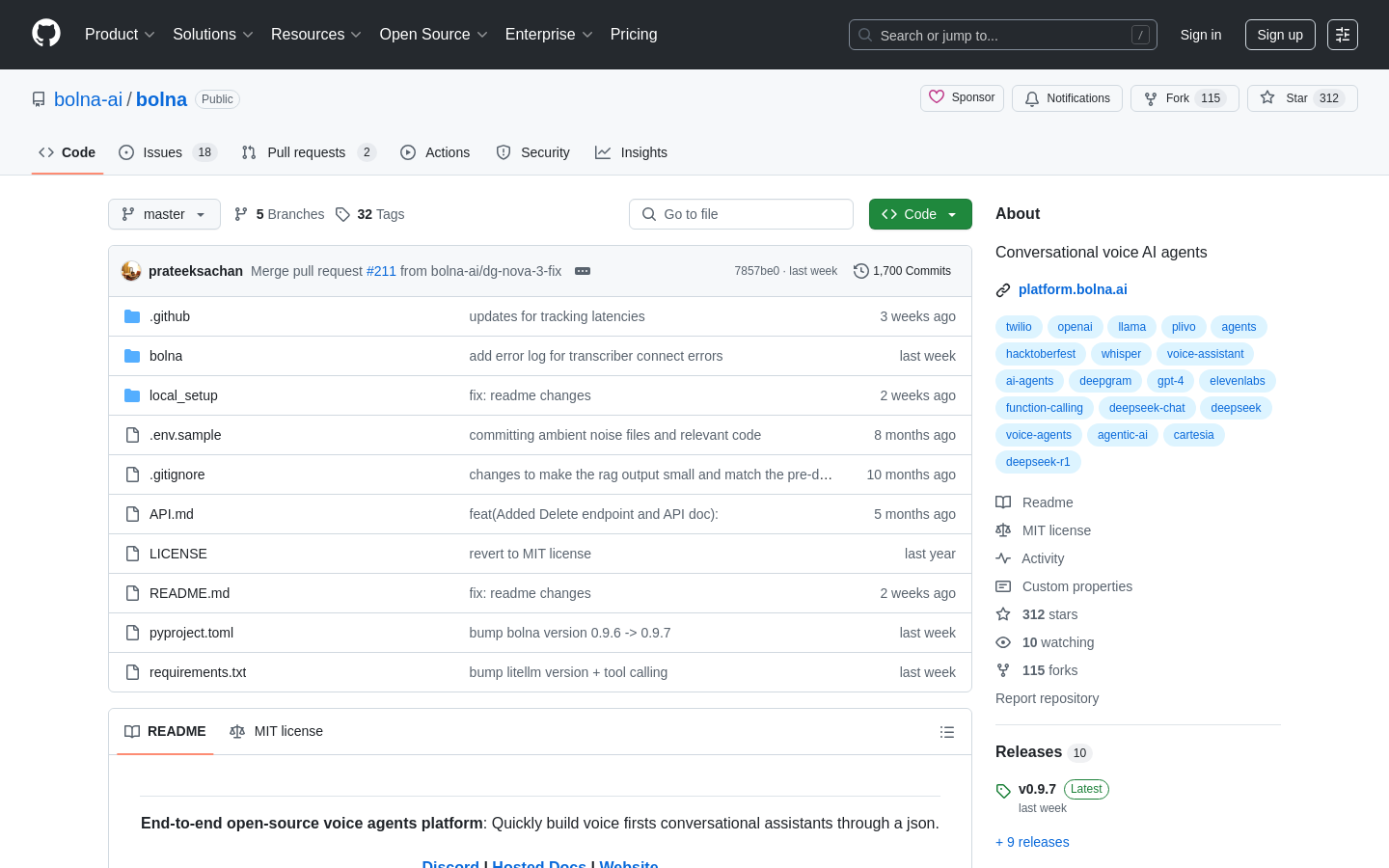This screenshot has height=868, width=1389.
Task: Switch to the Security tab
Action: tap(532, 152)
